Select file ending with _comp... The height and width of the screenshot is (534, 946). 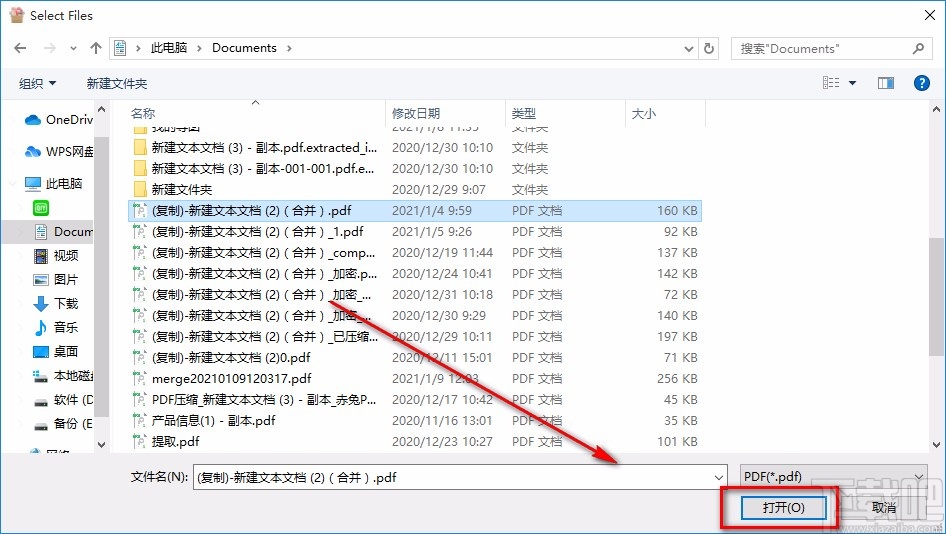pyautogui.click(x=415, y=253)
